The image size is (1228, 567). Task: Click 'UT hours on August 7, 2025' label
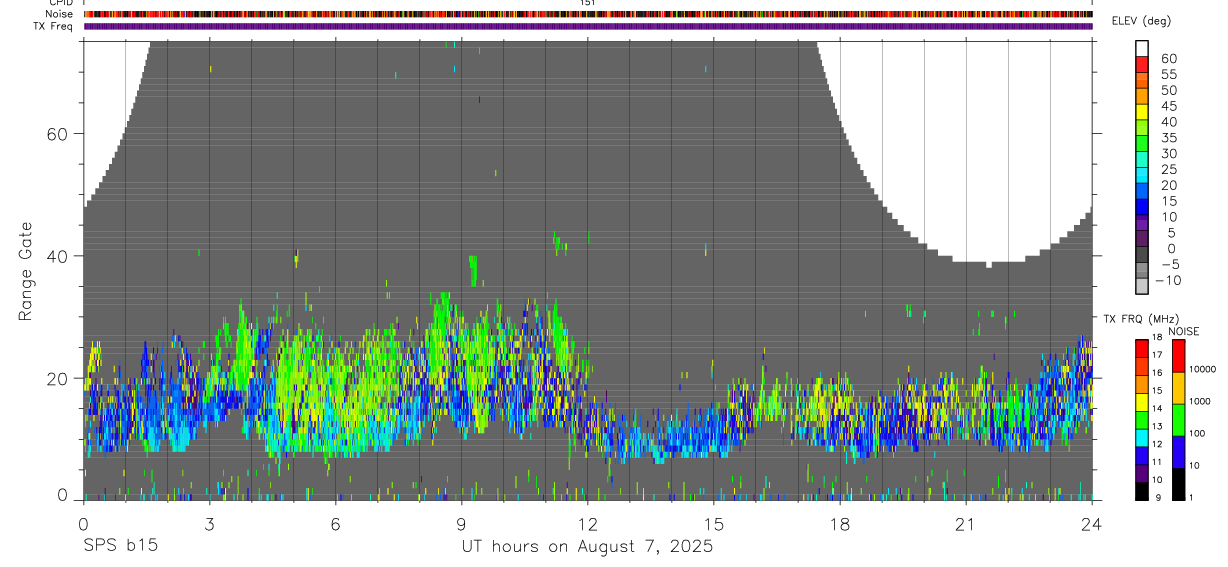pos(587,547)
